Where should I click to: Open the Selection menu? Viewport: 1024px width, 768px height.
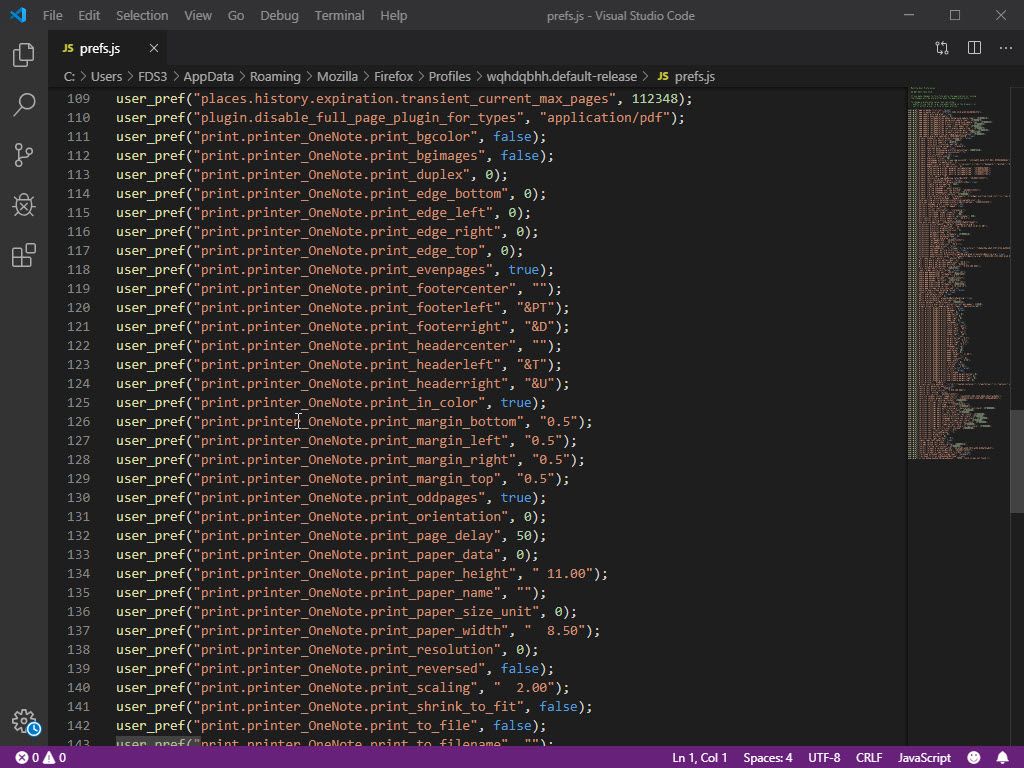click(142, 16)
